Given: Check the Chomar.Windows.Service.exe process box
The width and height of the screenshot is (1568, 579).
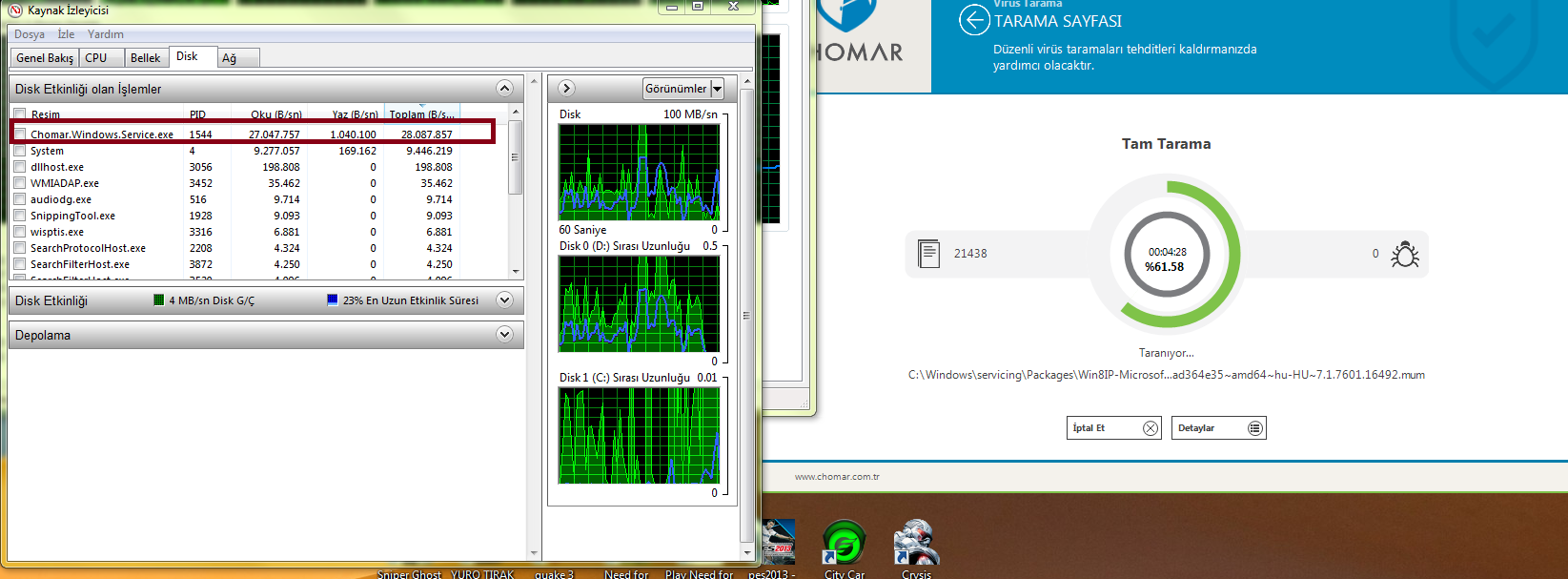Looking at the screenshot, I should coord(20,134).
